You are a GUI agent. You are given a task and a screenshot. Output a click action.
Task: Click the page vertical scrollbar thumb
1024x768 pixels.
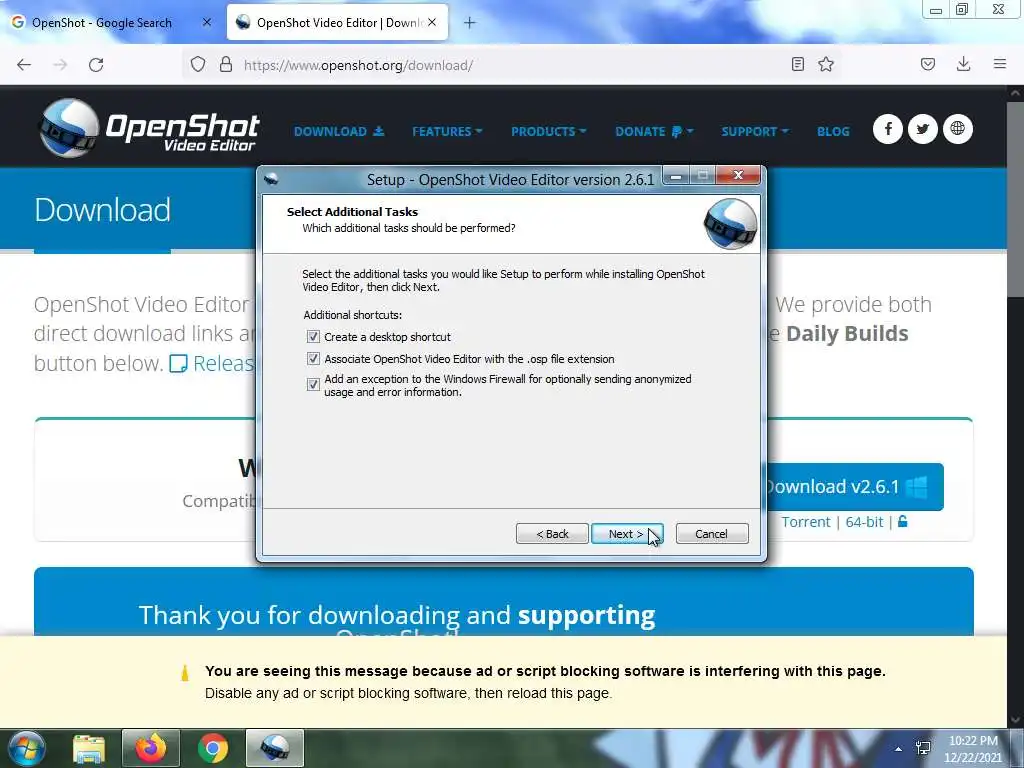pos(1016,199)
